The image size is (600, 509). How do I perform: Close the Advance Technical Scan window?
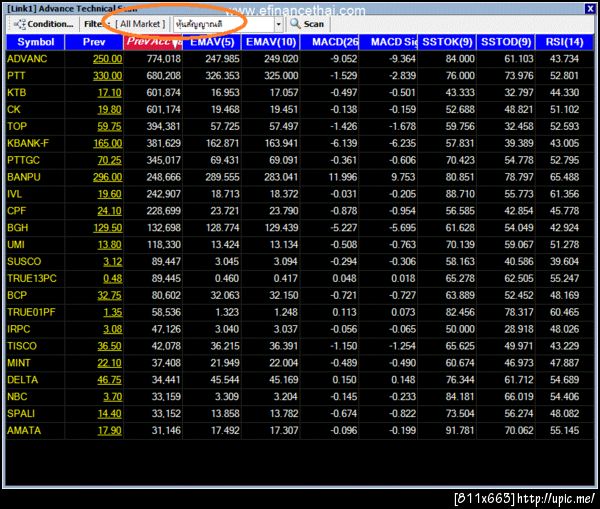590,9
